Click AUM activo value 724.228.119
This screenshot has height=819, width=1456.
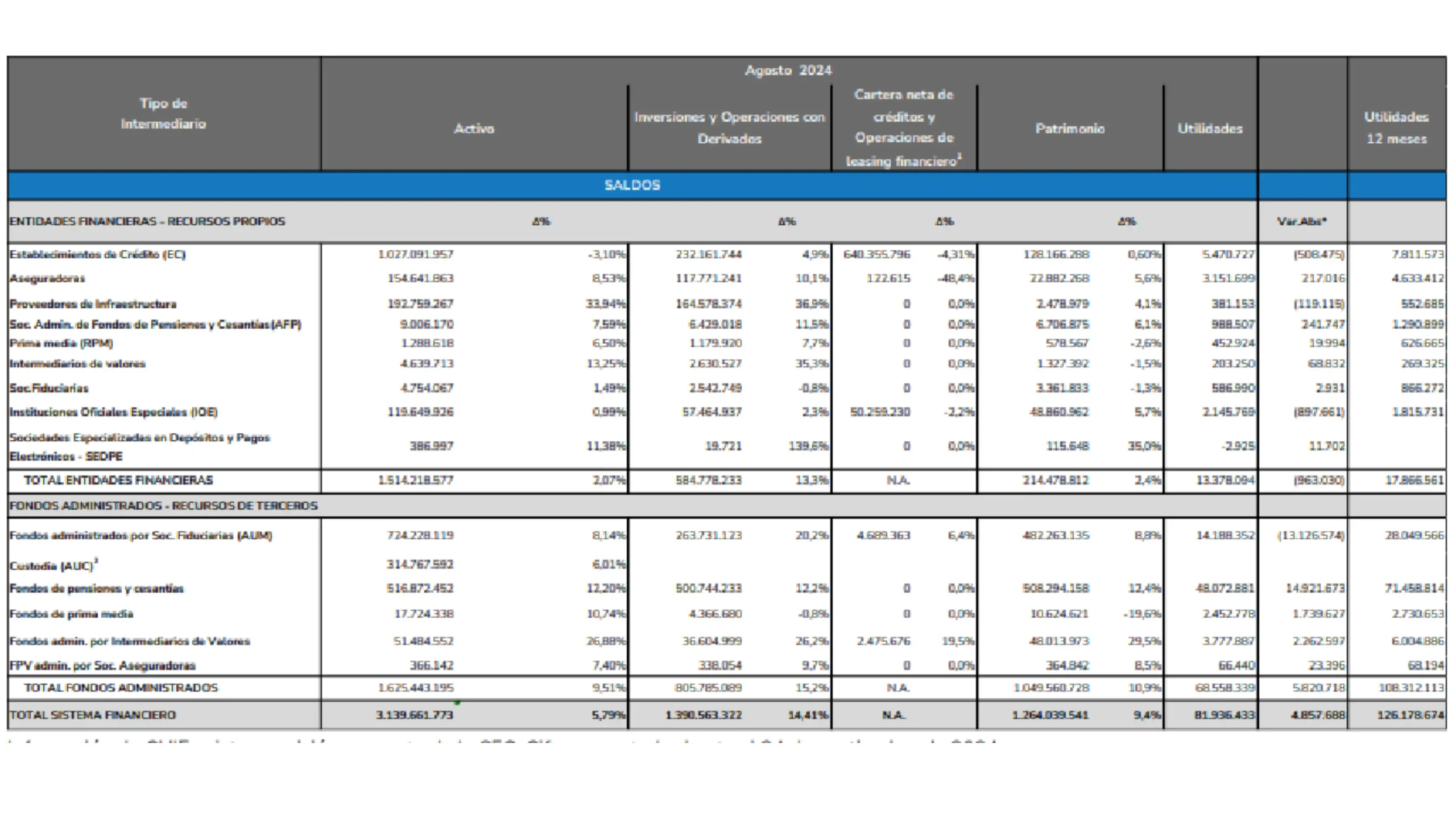pos(420,535)
